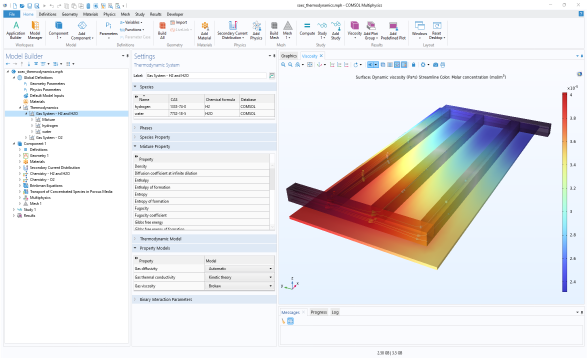Switch to the Graphics tab
This screenshot has height=360, width=588.
289,56
